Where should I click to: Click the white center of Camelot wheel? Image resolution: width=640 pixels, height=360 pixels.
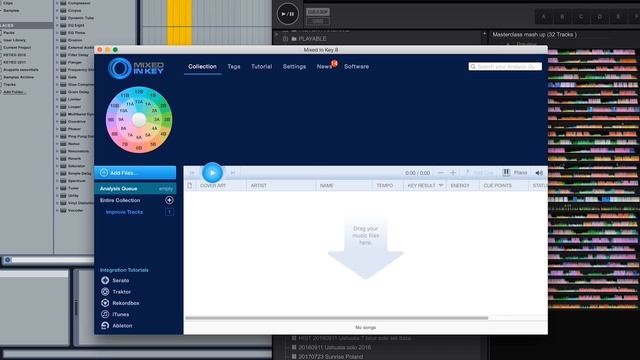point(139,120)
